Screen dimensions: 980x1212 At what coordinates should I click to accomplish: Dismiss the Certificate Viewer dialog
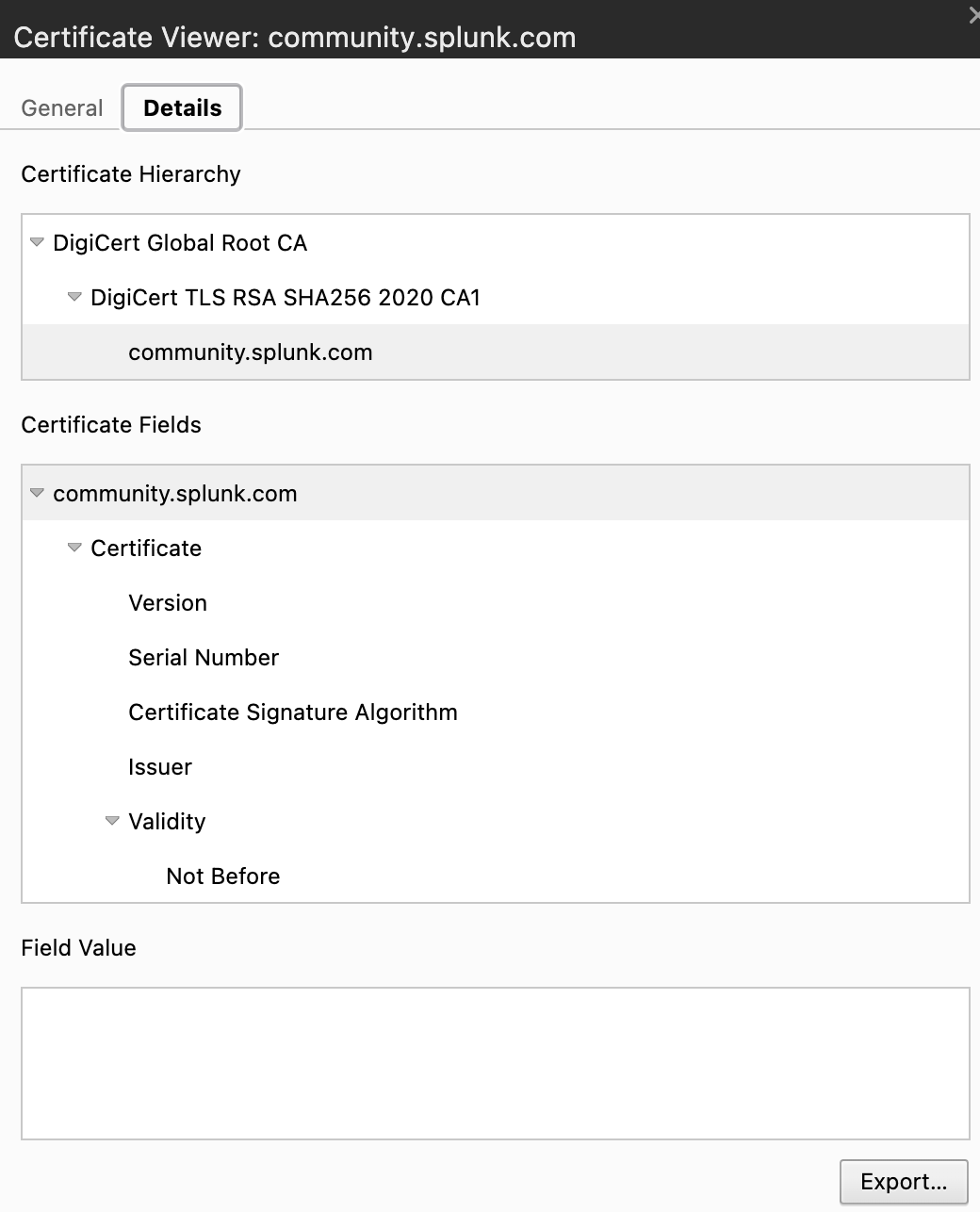[973, 15]
